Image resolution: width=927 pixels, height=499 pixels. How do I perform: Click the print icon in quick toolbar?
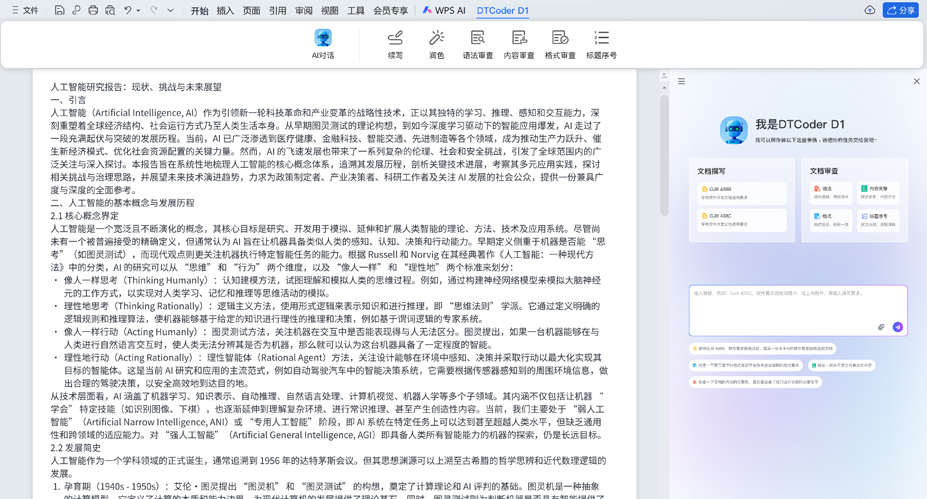(93, 10)
